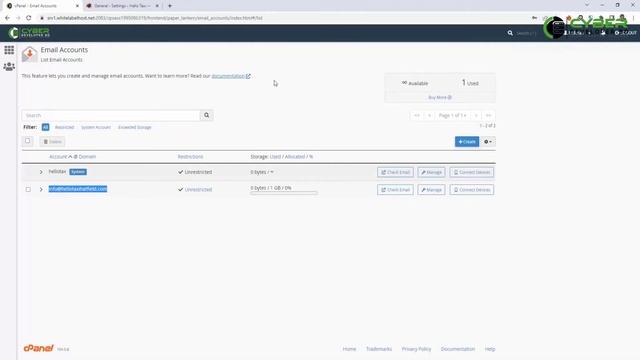Open the Chrome tab search dropdown arrow
The height and width of the screenshot is (360, 640).
(x=587, y=5)
